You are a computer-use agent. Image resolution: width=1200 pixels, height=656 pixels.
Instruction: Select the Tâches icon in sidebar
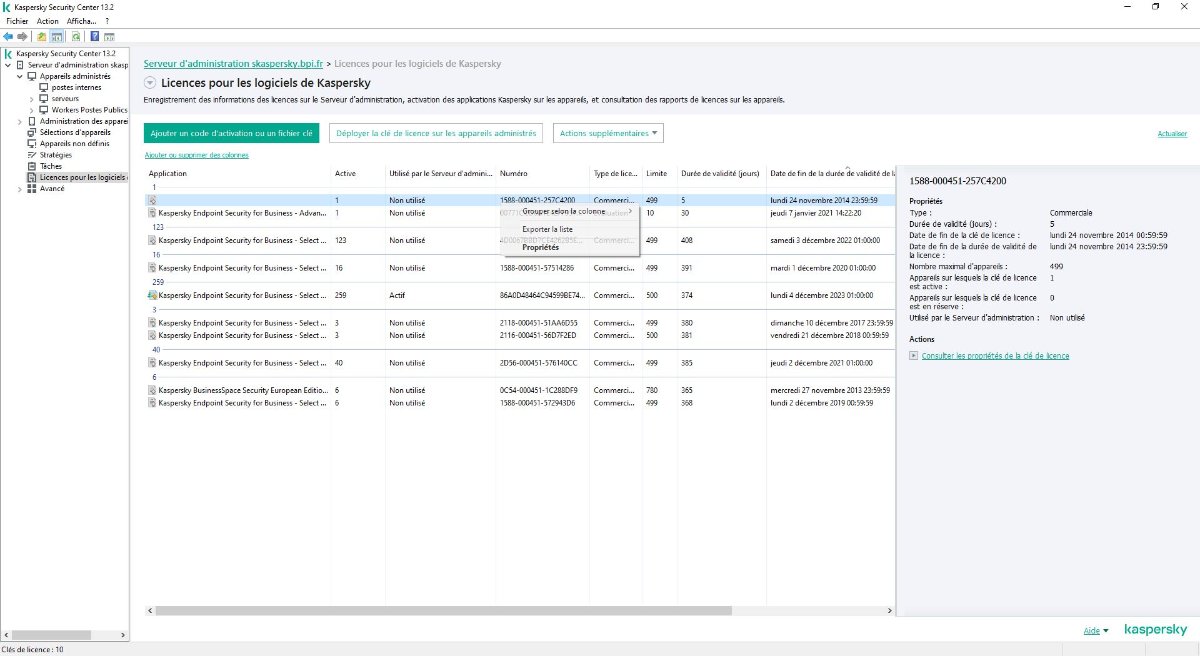click(x=31, y=166)
